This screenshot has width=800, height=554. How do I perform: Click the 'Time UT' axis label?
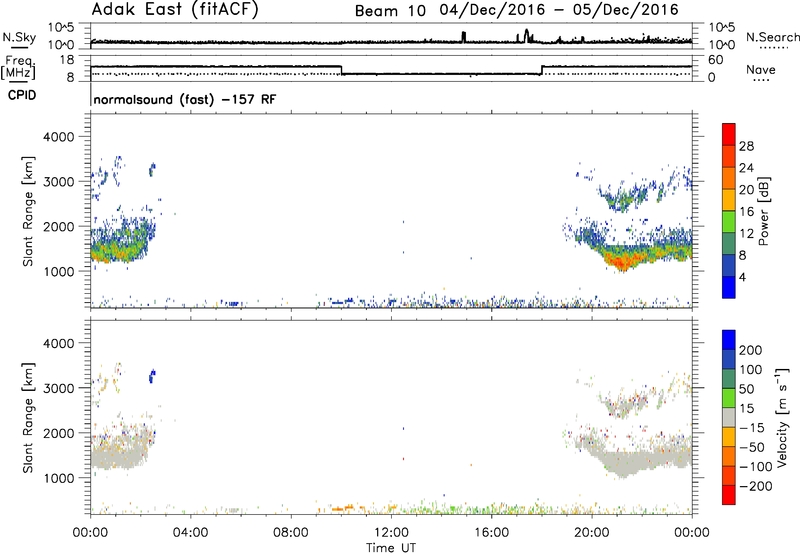click(391, 548)
